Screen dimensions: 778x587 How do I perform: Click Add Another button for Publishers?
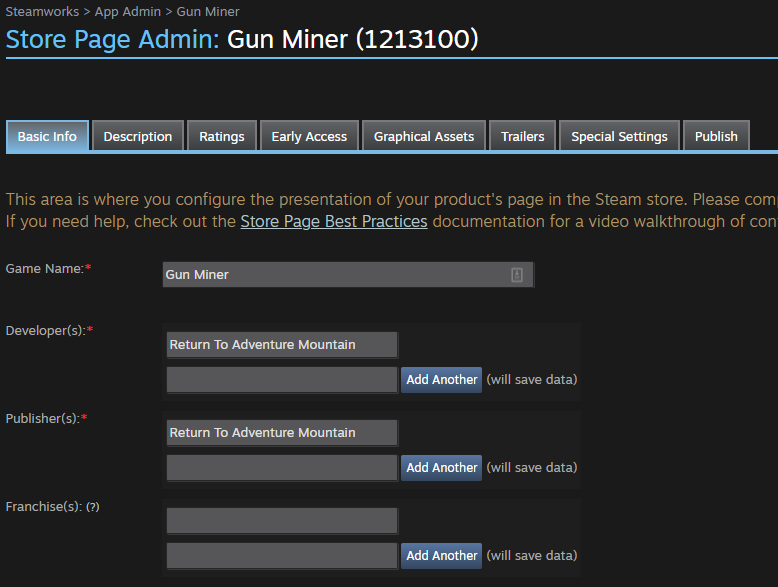point(441,467)
